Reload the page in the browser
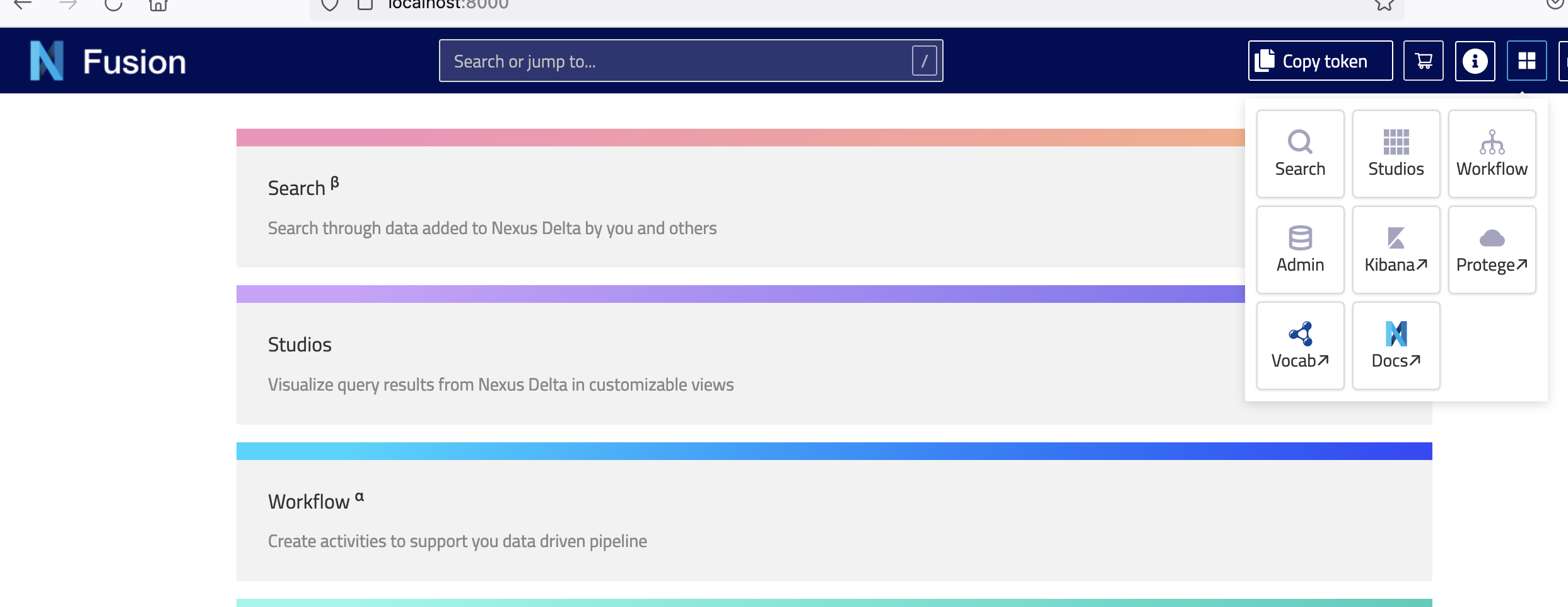This screenshot has width=1568, height=607. point(113,4)
